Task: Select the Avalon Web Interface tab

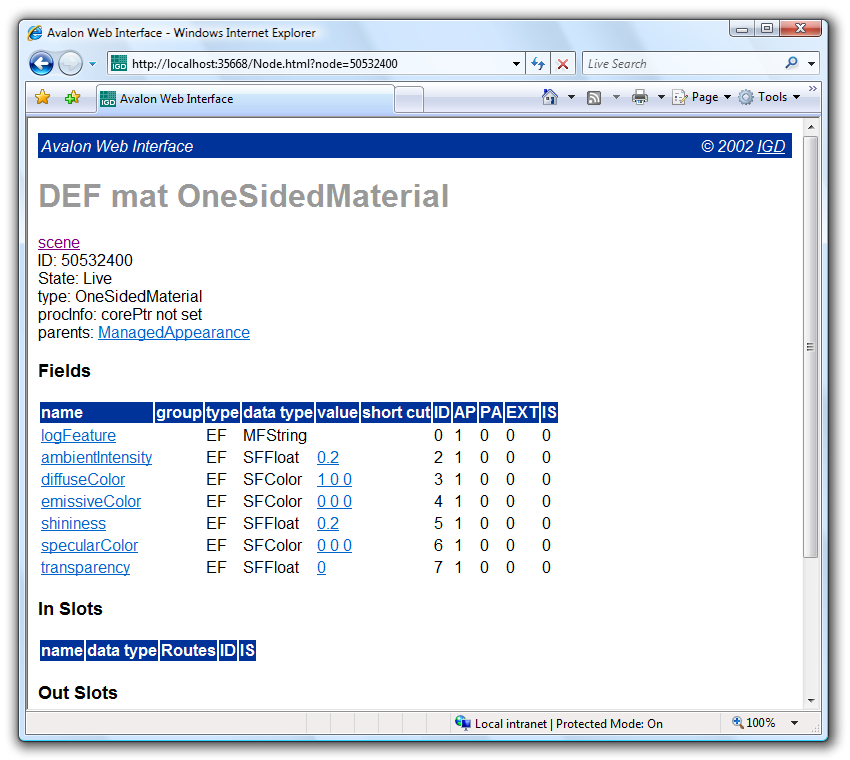Action: [245, 99]
